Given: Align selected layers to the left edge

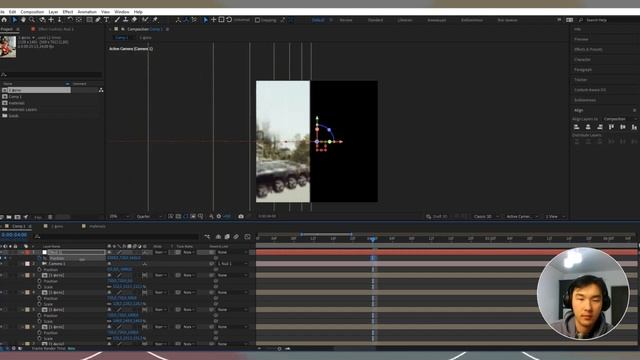Looking at the screenshot, I should point(577,127).
